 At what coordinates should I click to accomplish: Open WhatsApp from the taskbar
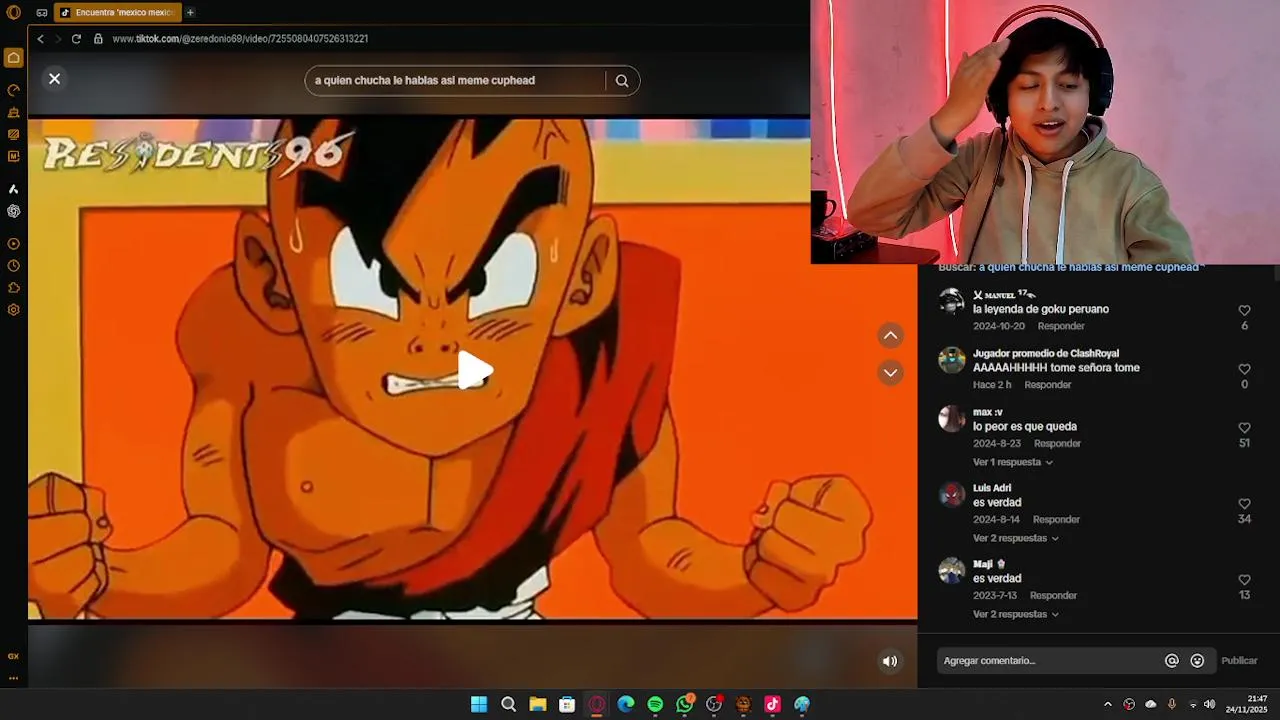[685, 704]
